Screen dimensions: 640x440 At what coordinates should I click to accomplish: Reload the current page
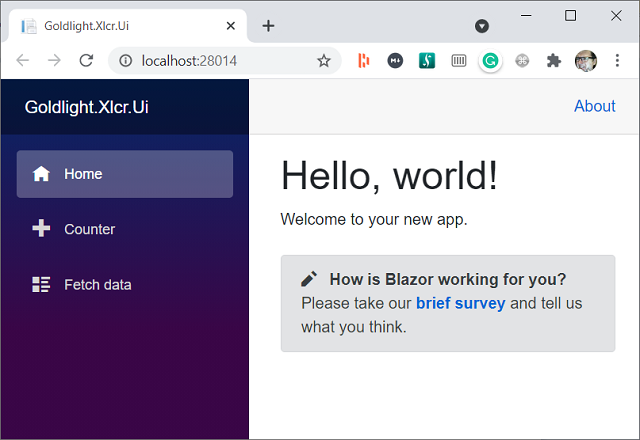coord(86,61)
